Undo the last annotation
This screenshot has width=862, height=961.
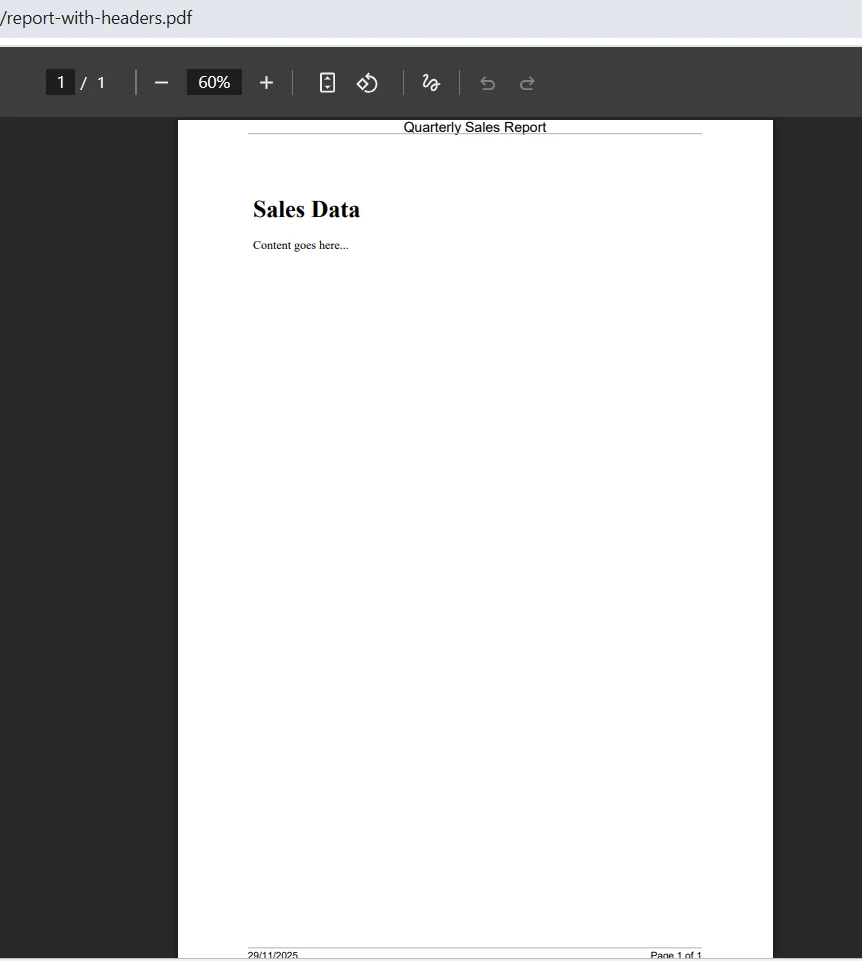point(487,82)
